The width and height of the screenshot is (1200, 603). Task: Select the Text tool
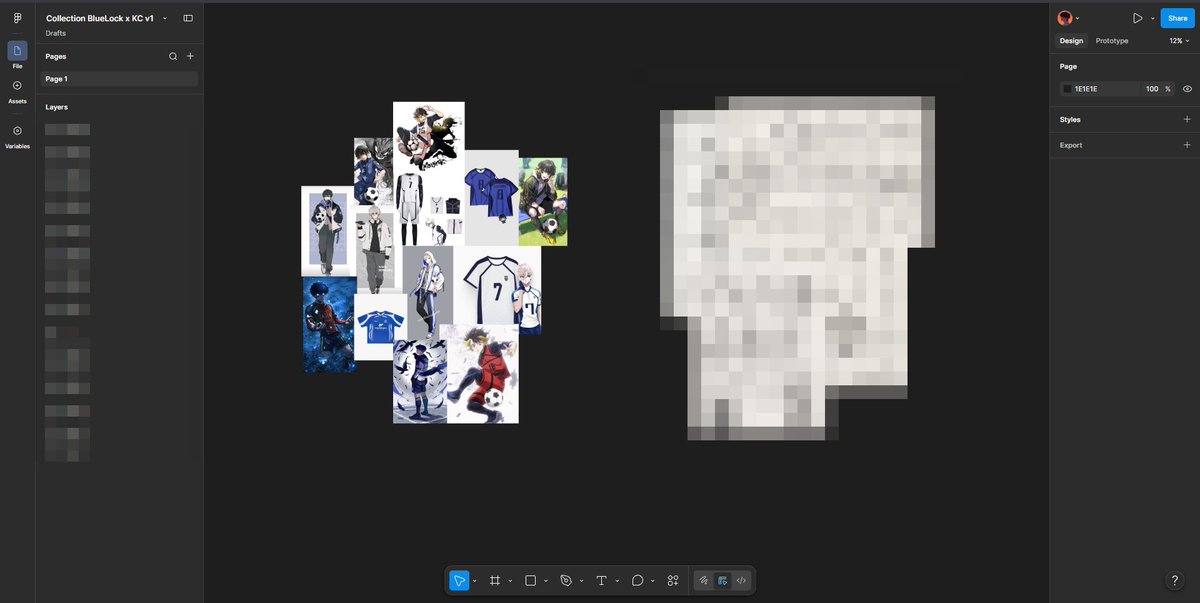coord(601,580)
